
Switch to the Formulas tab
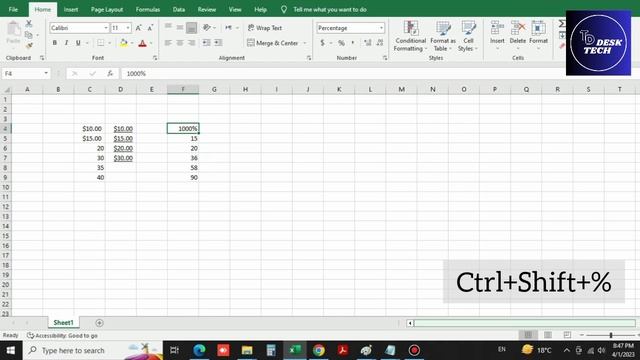coord(148,9)
